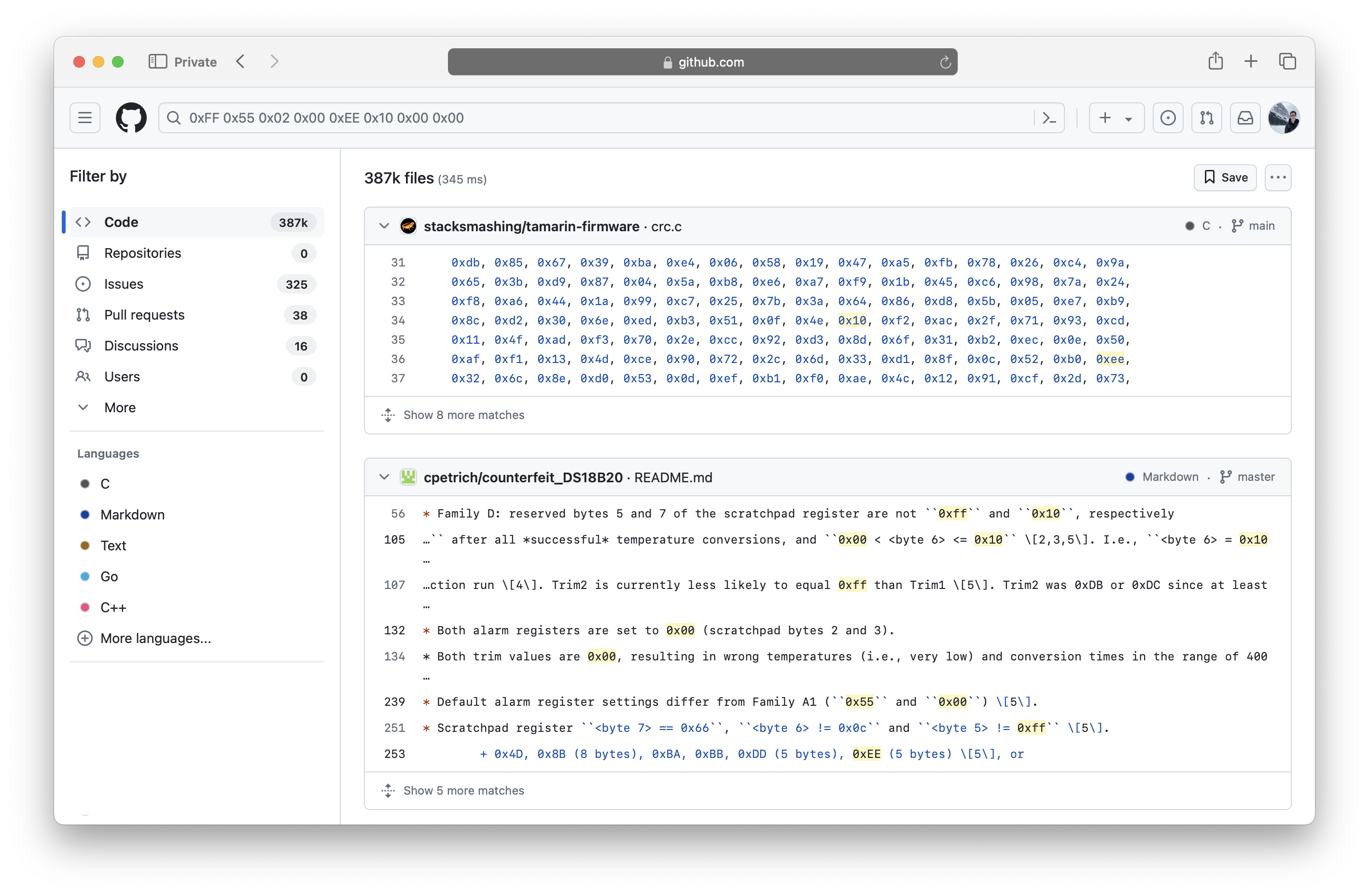Click line number 105 in README.md

click(394, 539)
